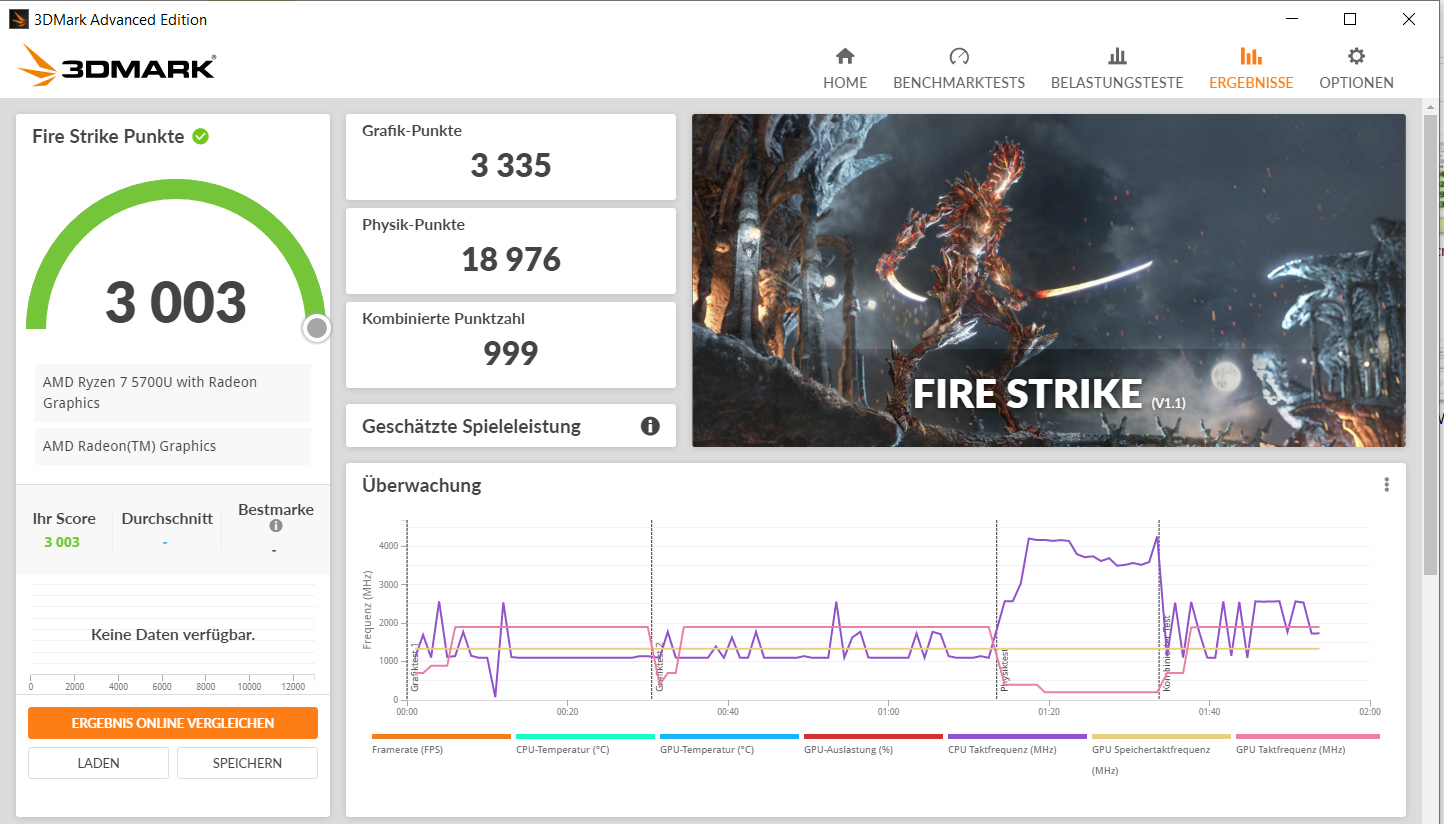Screen dimensions: 1444x824
Task: Go to the Benchmarktests tab
Action: pyautogui.click(x=959, y=69)
